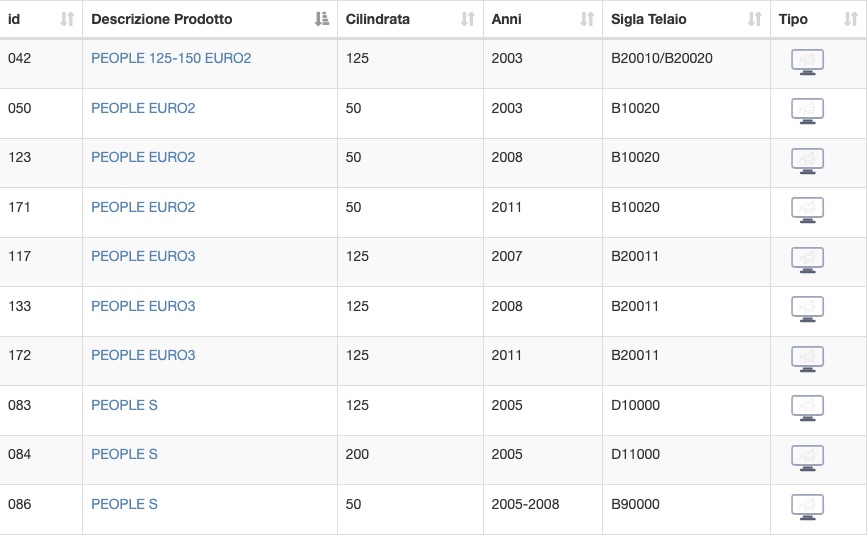Open monitor icon for row 042
Viewport: 868px width, 536px height.
[x=807, y=62]
